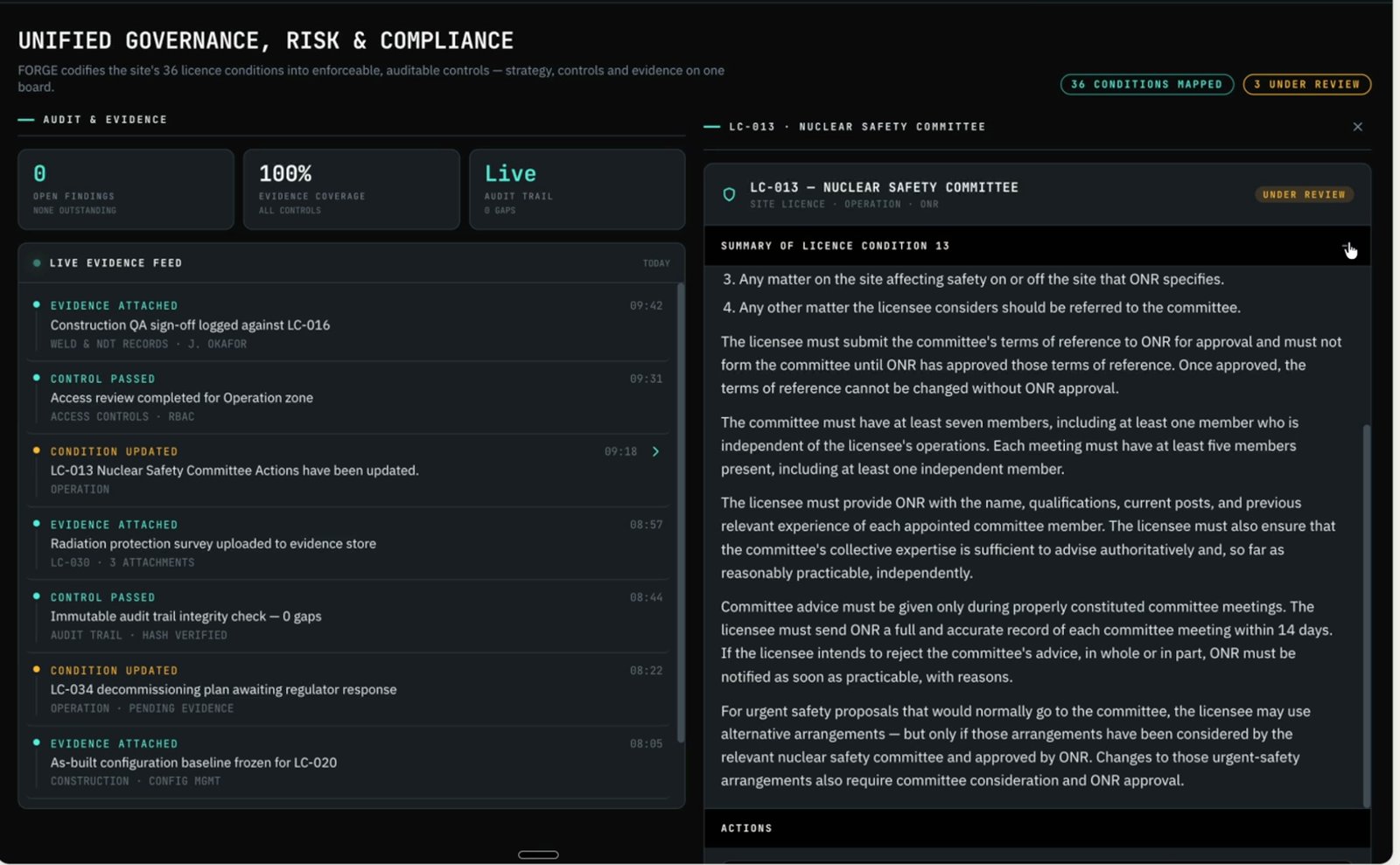Open the Open Findings stat card
This screenshot has height=865, width=1400.
click(126, 189)
